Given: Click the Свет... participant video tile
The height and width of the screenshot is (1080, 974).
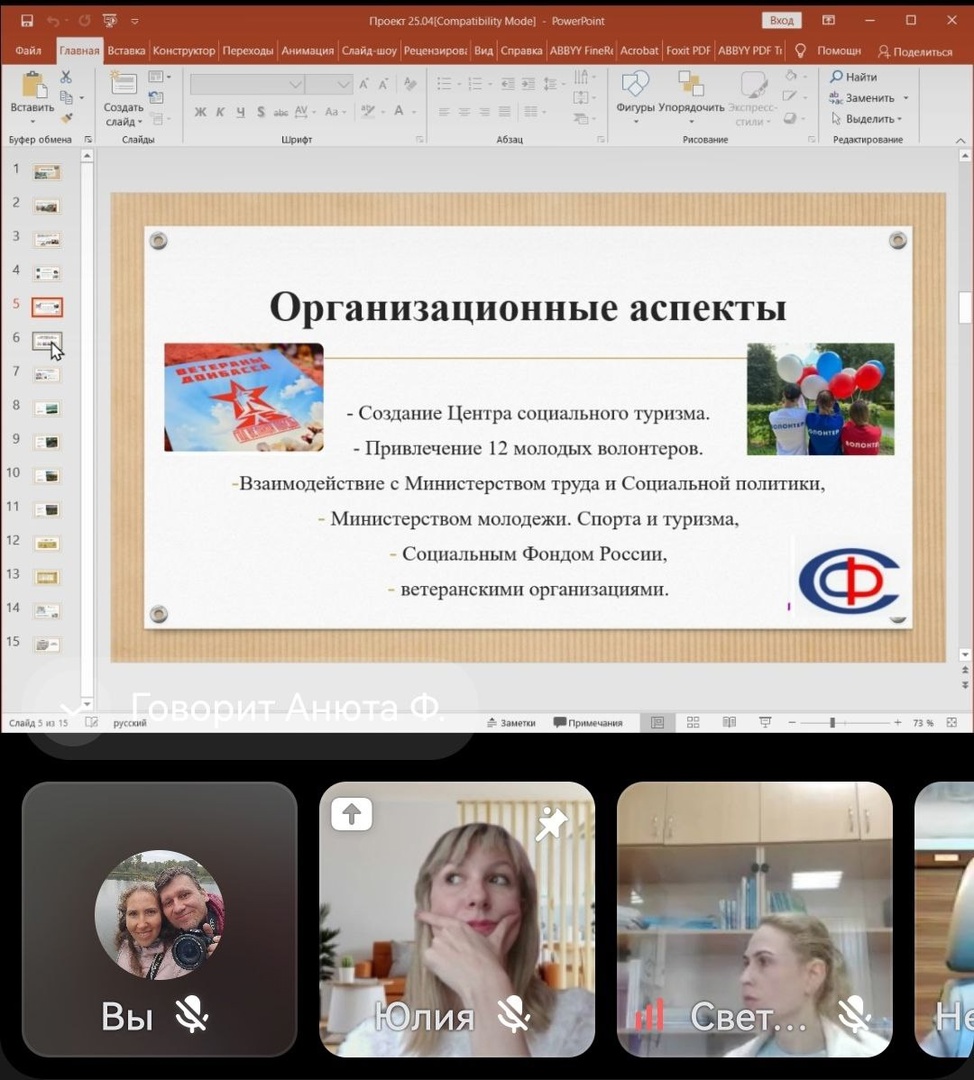Looking at the screenshot, I should 754,920.
